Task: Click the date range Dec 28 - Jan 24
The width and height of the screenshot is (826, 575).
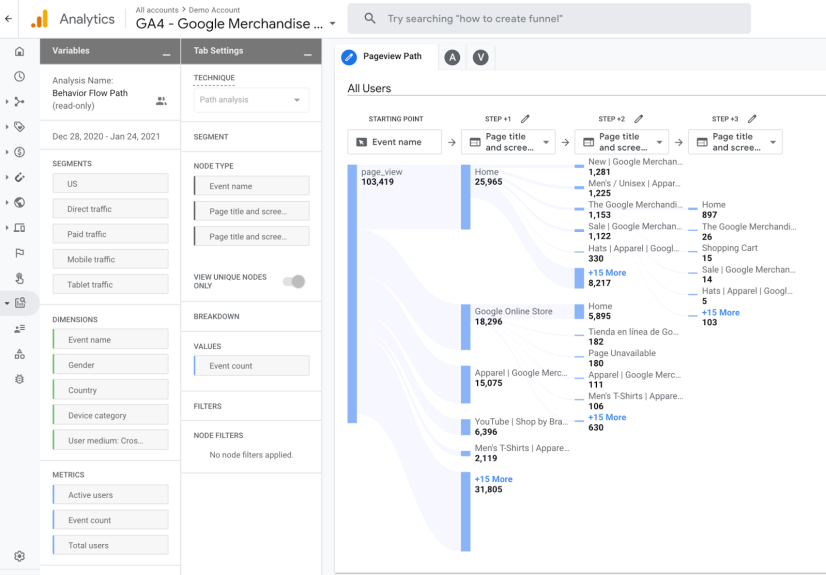Action: 106,136
